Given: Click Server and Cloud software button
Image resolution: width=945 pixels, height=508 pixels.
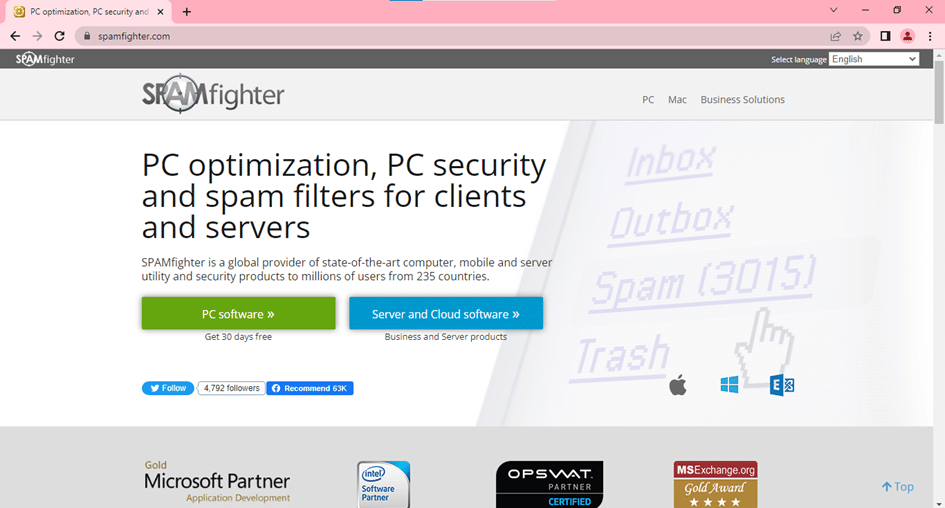Looking at the screenshot, I should (x=446, y=313).
